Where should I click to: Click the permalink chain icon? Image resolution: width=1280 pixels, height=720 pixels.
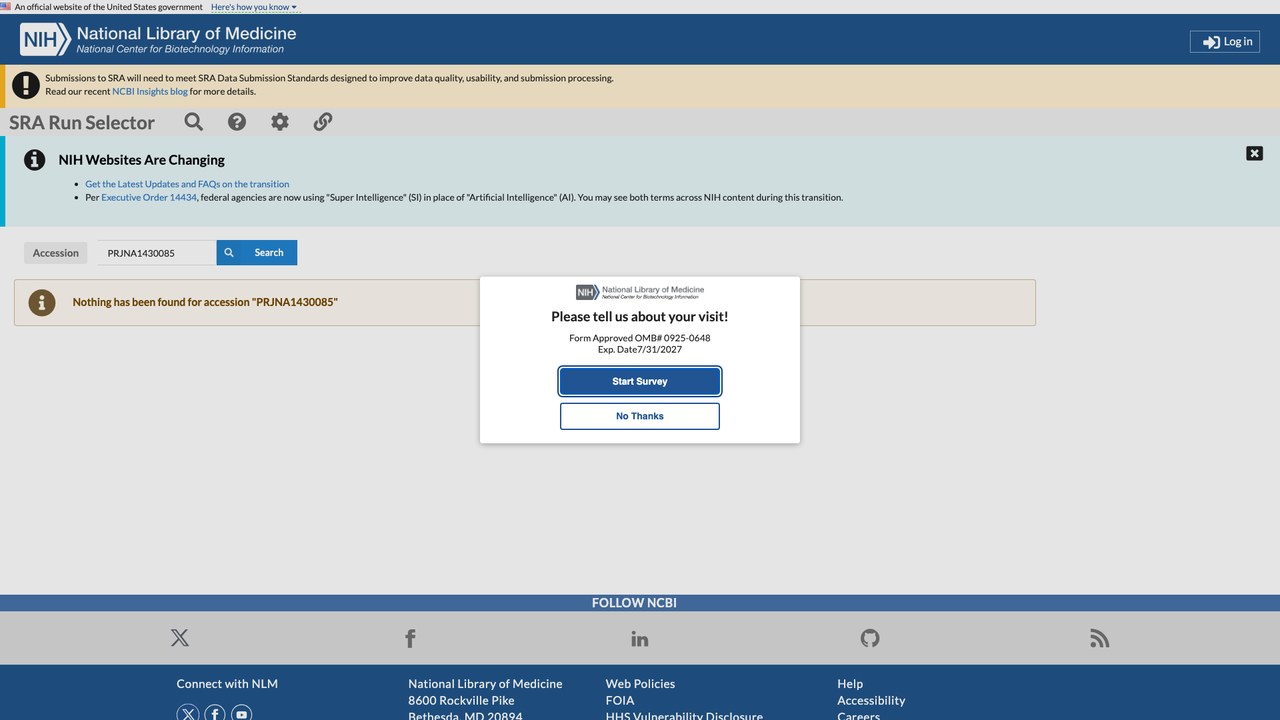click(323, 122)
